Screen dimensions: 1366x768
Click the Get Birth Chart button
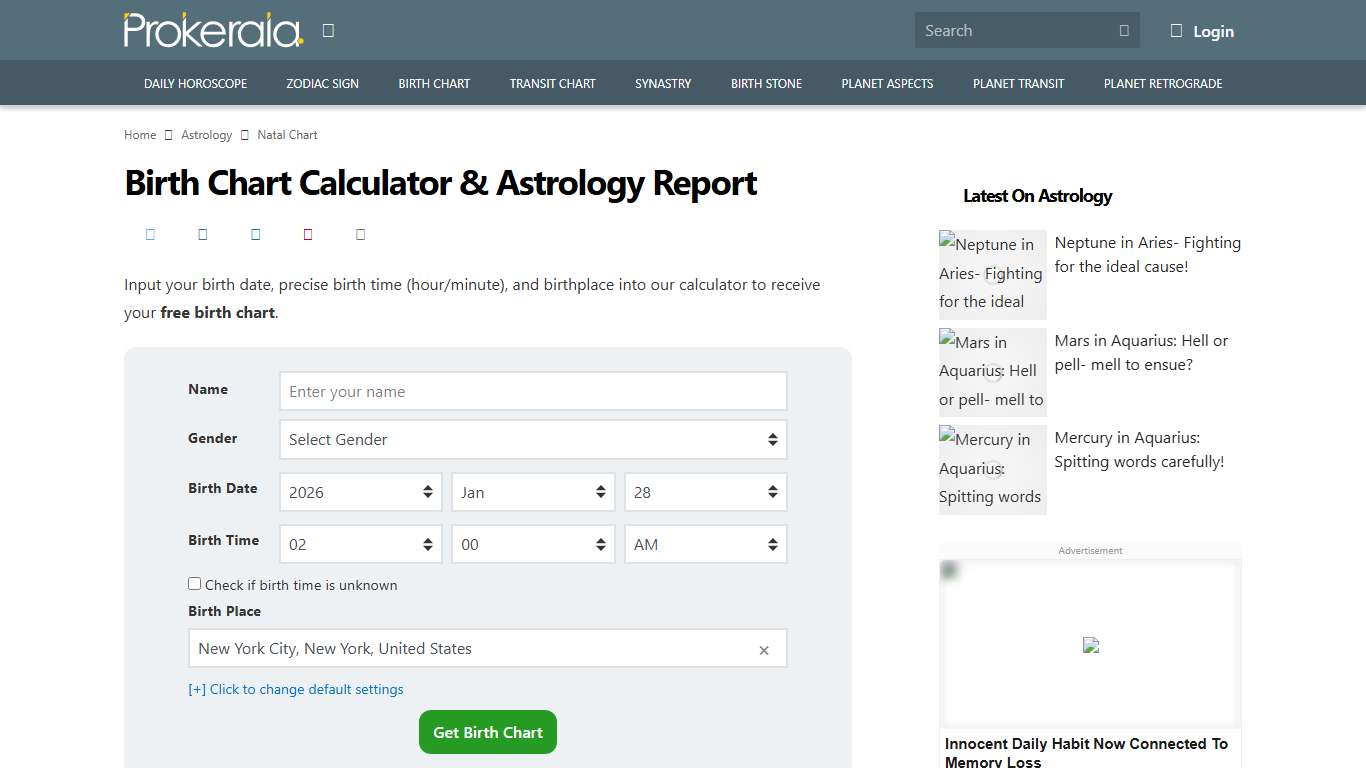click(x=487, y=731)
